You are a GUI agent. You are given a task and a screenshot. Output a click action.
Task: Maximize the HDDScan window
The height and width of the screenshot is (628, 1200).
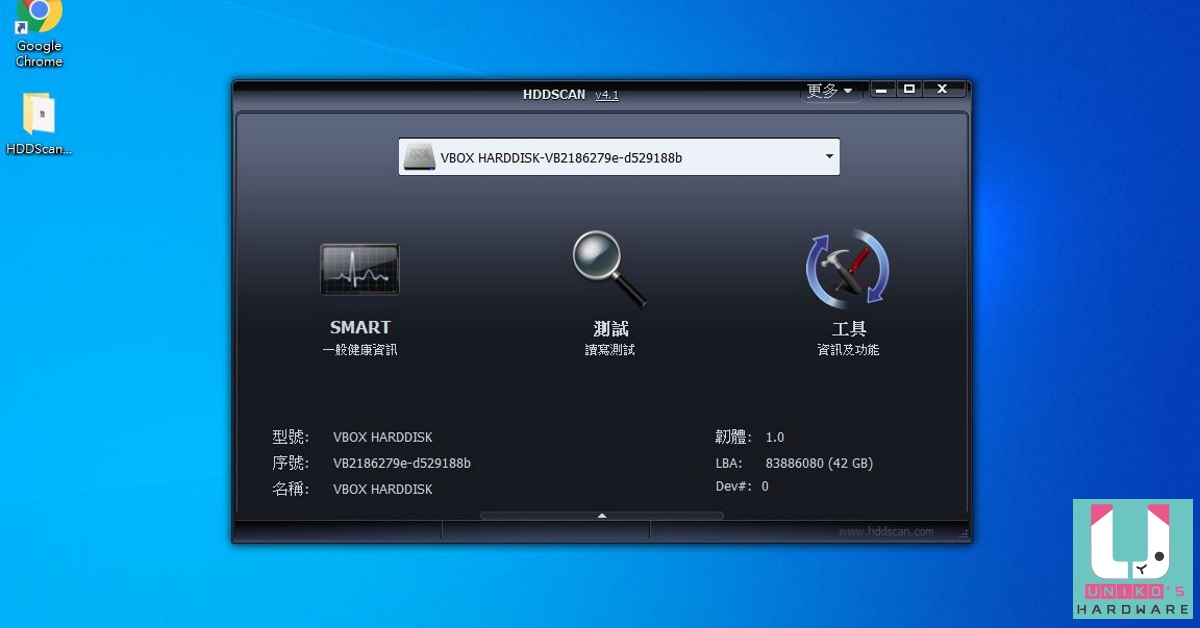(909, 89)
